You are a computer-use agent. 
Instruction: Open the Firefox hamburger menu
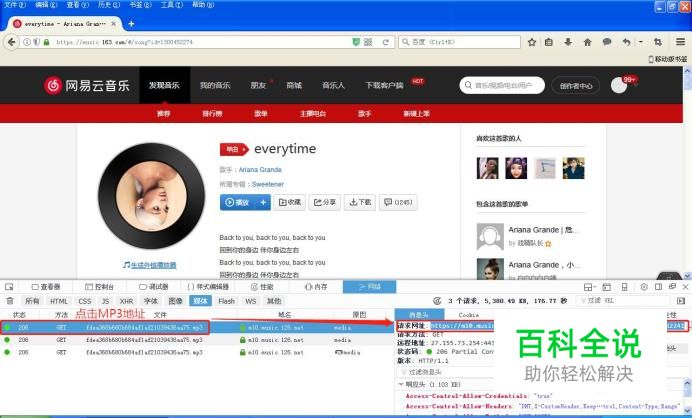tap(681, 42)
